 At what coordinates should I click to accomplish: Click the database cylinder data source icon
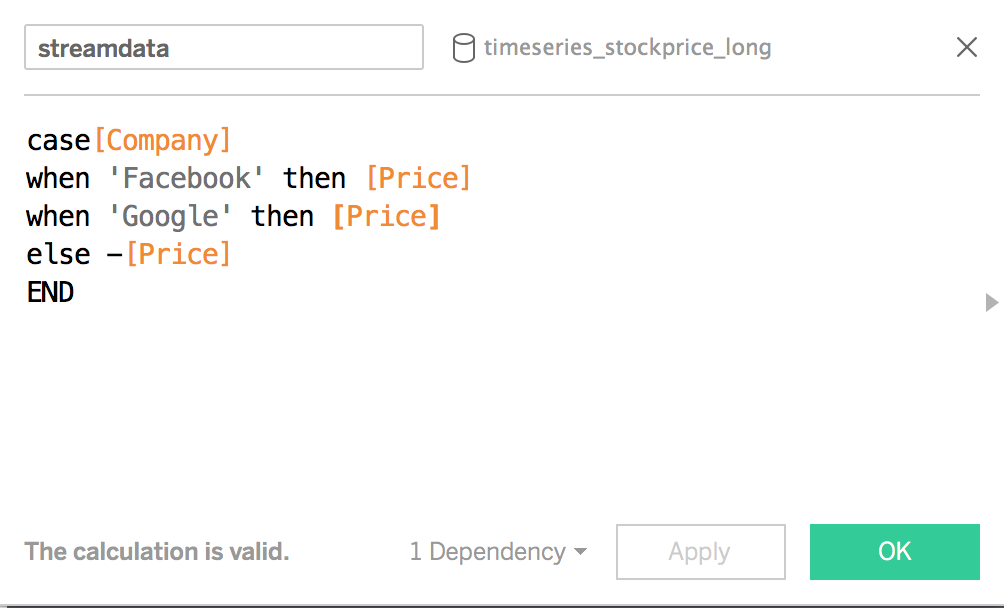pyautogui.click(x=463, y=48)
